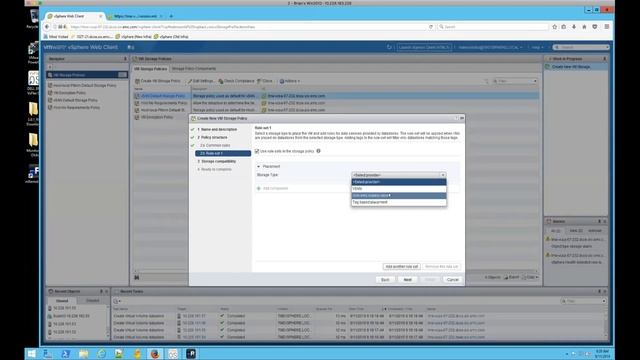Go to wizard step 2 Policy structure
The image size is (640, 360).
212,138
